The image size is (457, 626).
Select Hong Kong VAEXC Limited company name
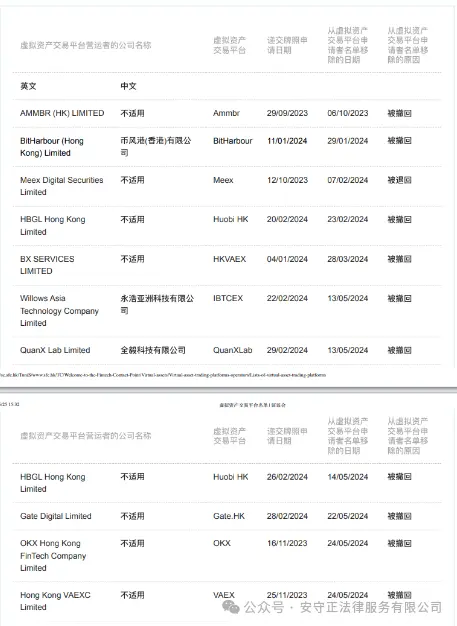point(55,601)
